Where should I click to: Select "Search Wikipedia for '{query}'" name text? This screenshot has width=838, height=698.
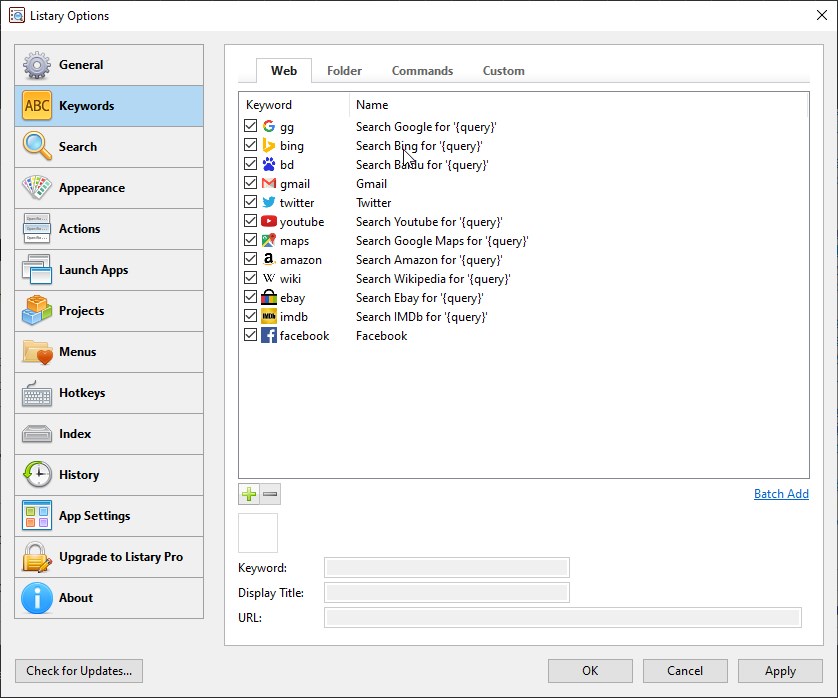pos(433,279)
